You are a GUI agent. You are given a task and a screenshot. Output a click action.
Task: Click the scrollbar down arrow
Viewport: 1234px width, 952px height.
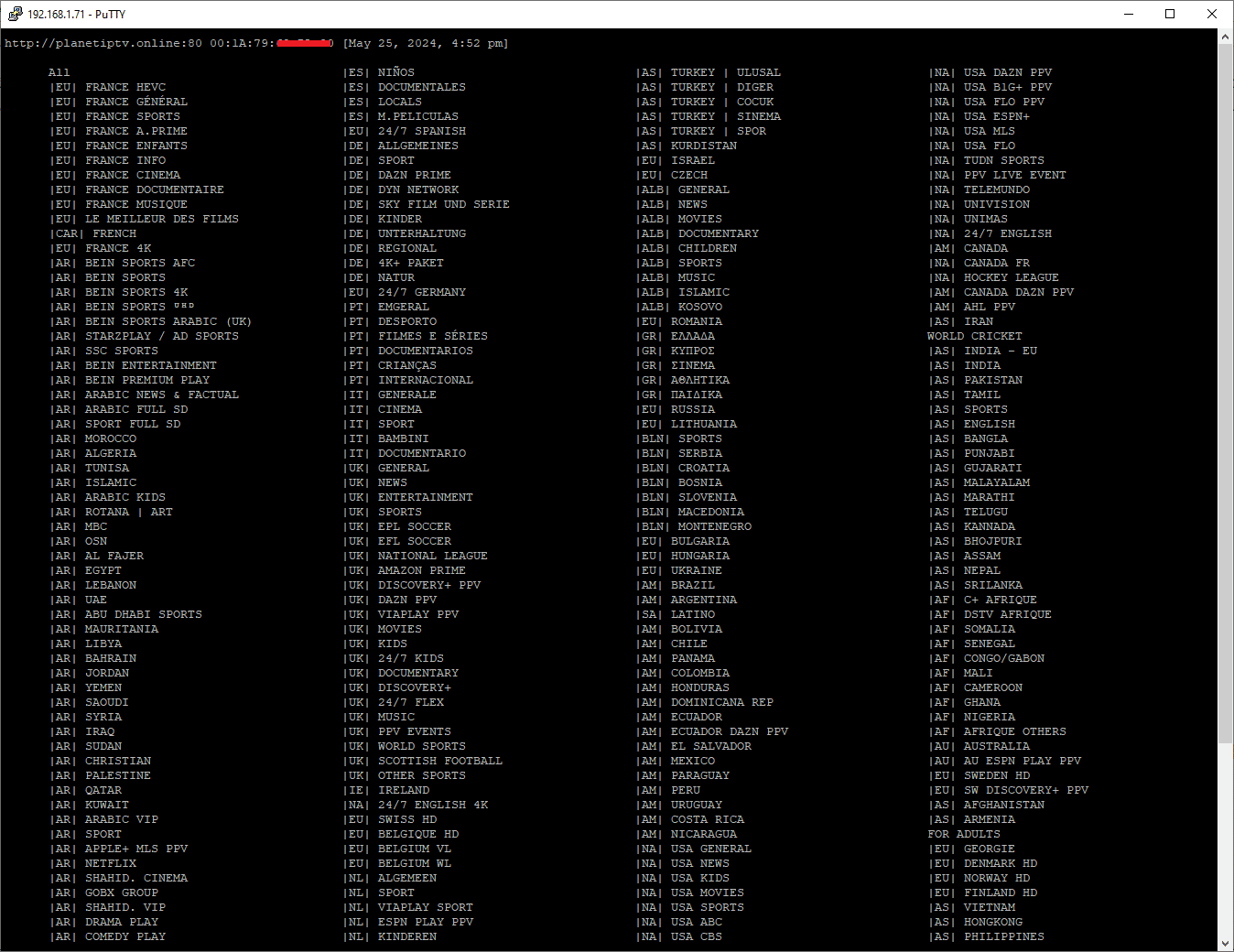1226,943
